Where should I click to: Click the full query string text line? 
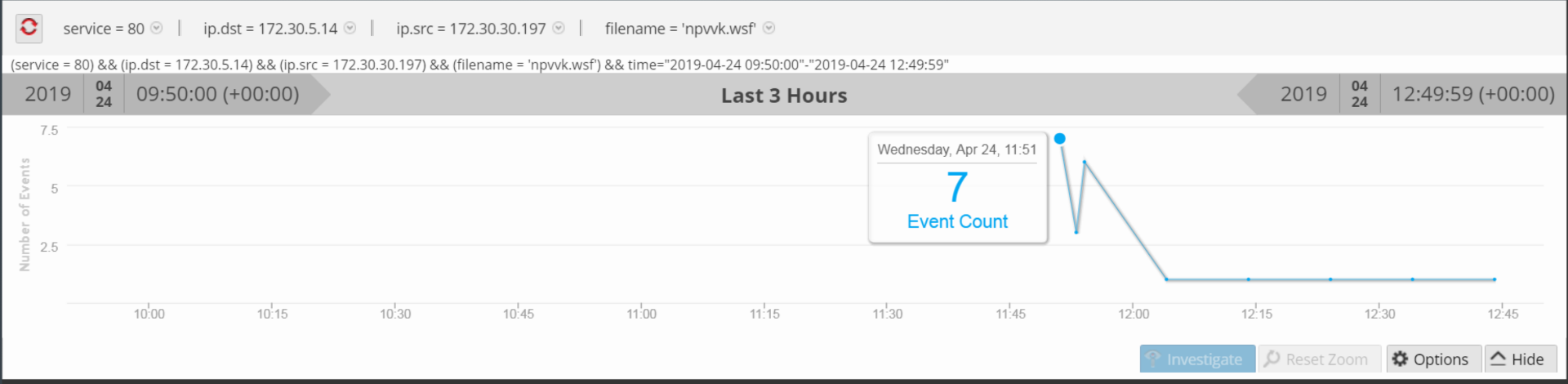[479, 65]
